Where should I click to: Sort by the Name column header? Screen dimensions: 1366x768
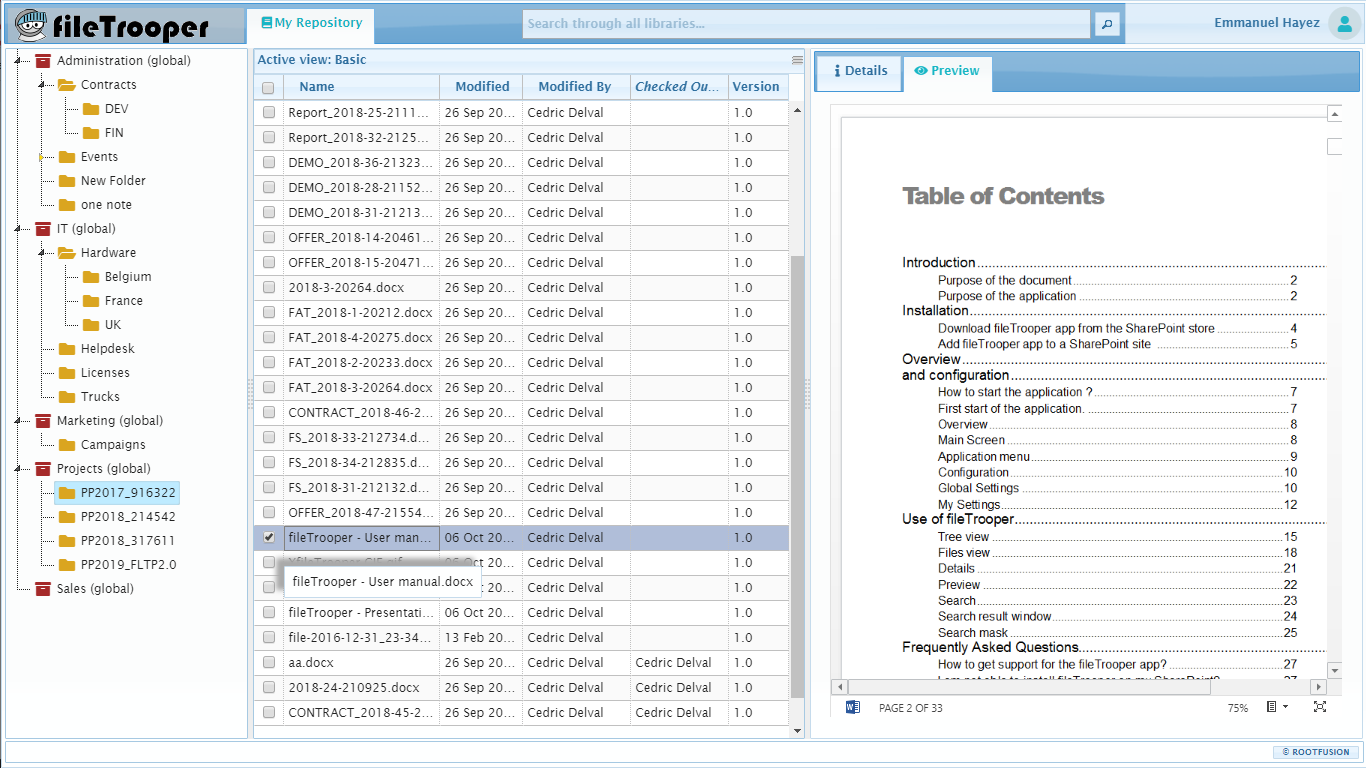coord(361,87)
